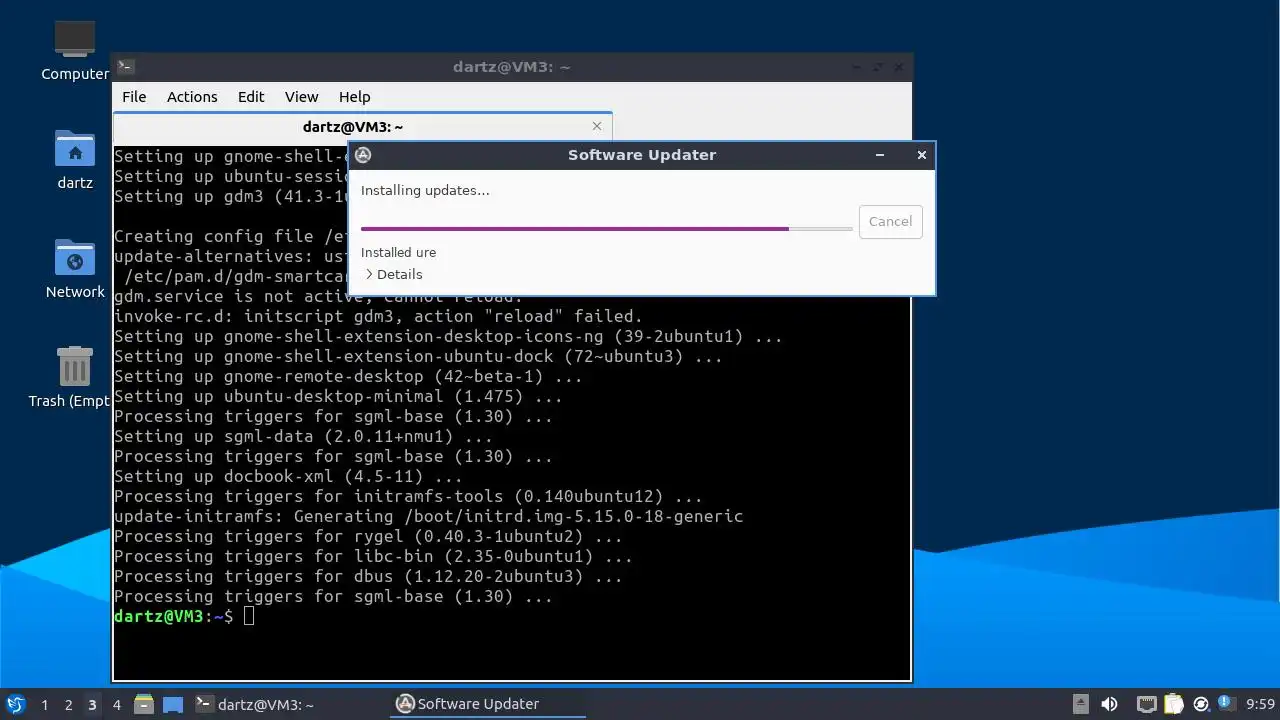This screenshot has width=1280, height=720.
Task: Open the Trash desktop icon
Action: (70, 377)
